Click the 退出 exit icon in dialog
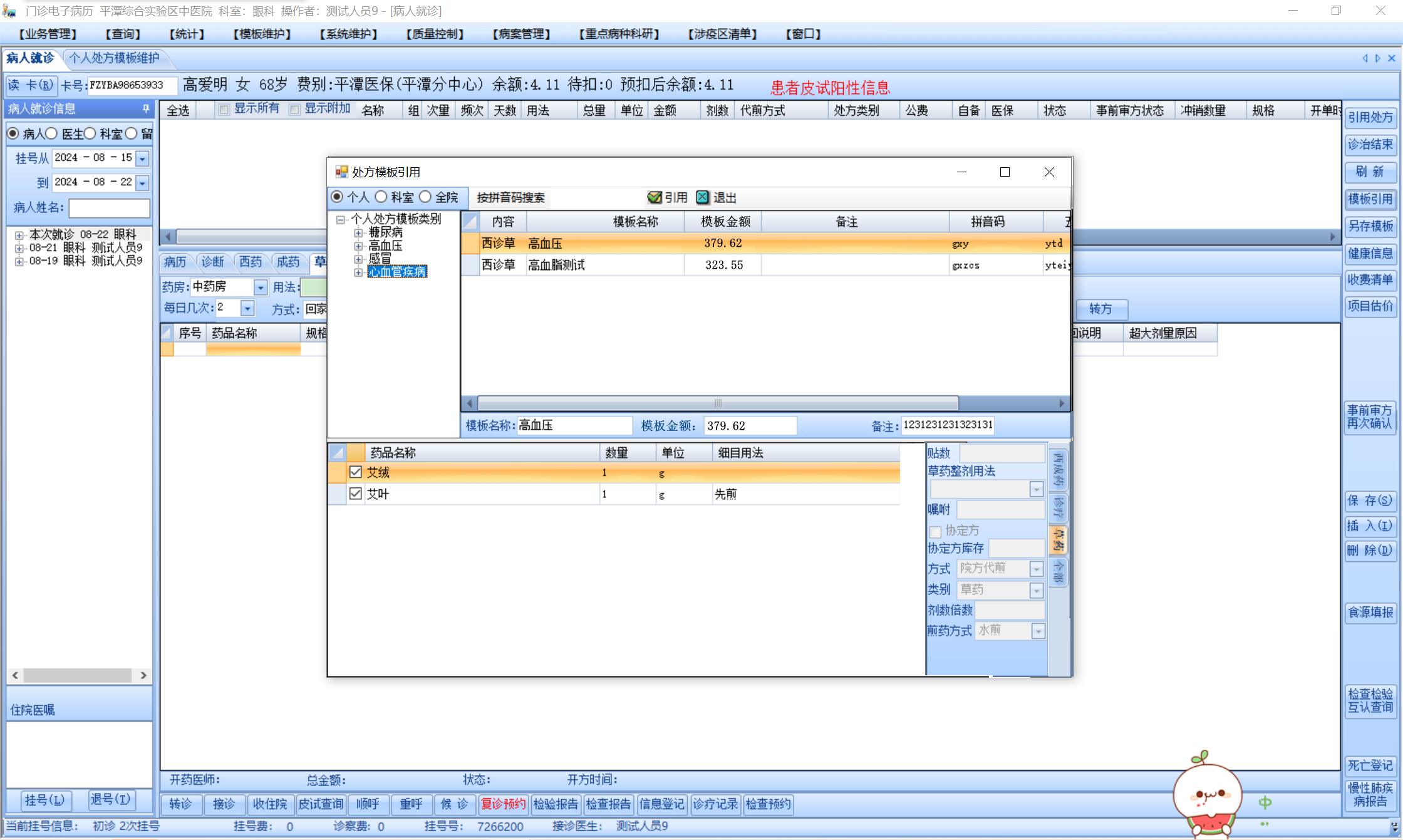The image size is (1403, 840). (x=703, y=198)
